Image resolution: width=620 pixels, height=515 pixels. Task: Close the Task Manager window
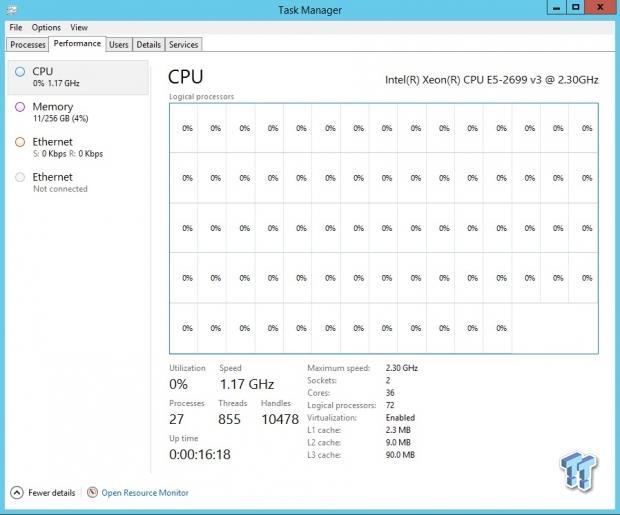pos(600,8)
